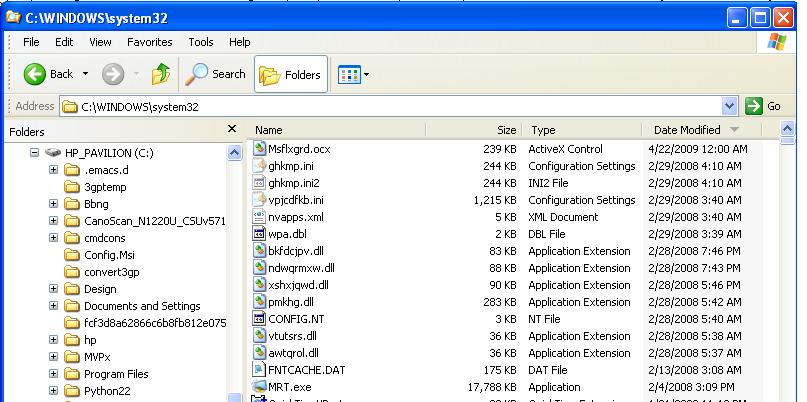Screen dimensions: 807x402
Task: Click the ghkmp.ini file icon
Action: (259, 166)
